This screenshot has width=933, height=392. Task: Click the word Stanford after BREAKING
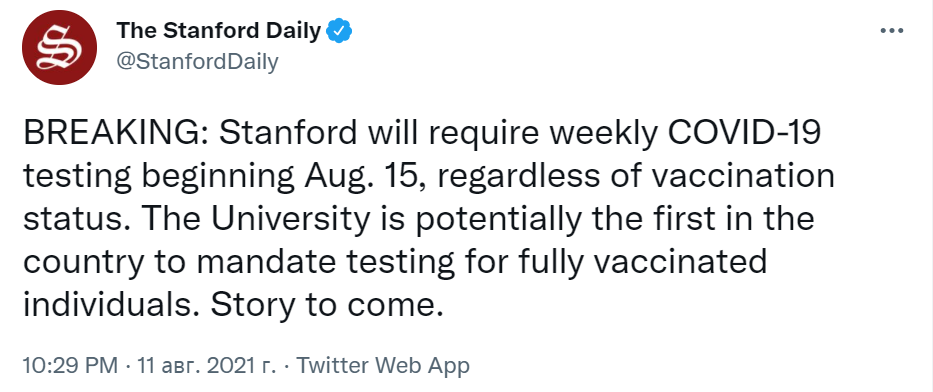click(288, 133)
